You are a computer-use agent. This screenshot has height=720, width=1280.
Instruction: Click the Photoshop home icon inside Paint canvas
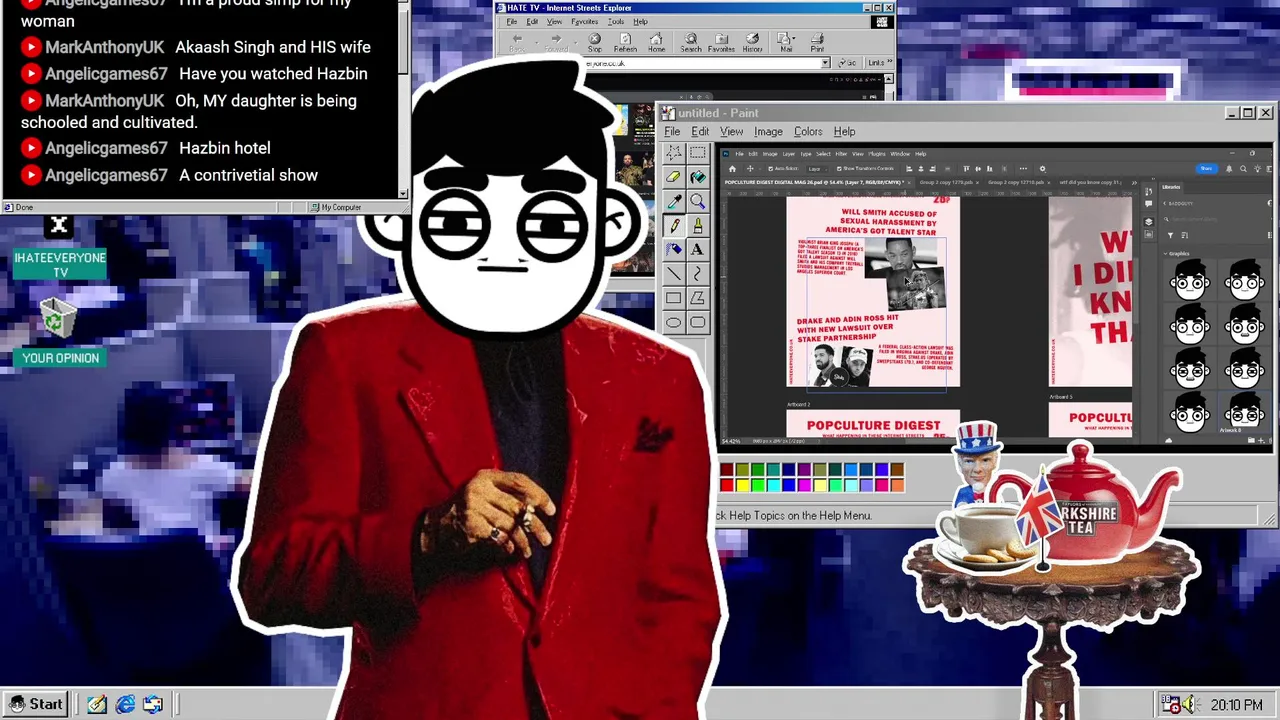click(x=732, y=169)
